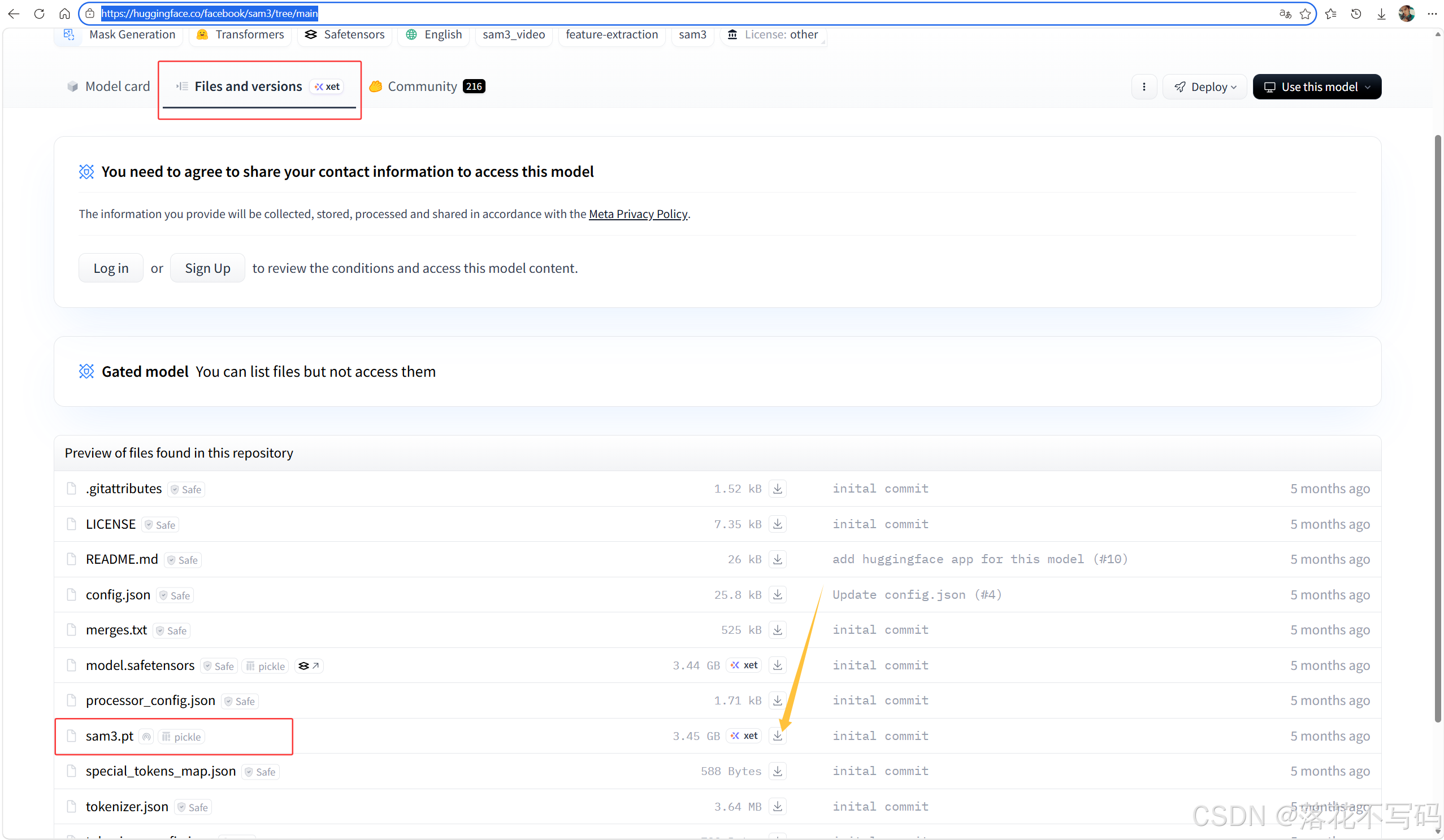Click the browser home icon
This screenshot has height=840, width=1444.
64,14
